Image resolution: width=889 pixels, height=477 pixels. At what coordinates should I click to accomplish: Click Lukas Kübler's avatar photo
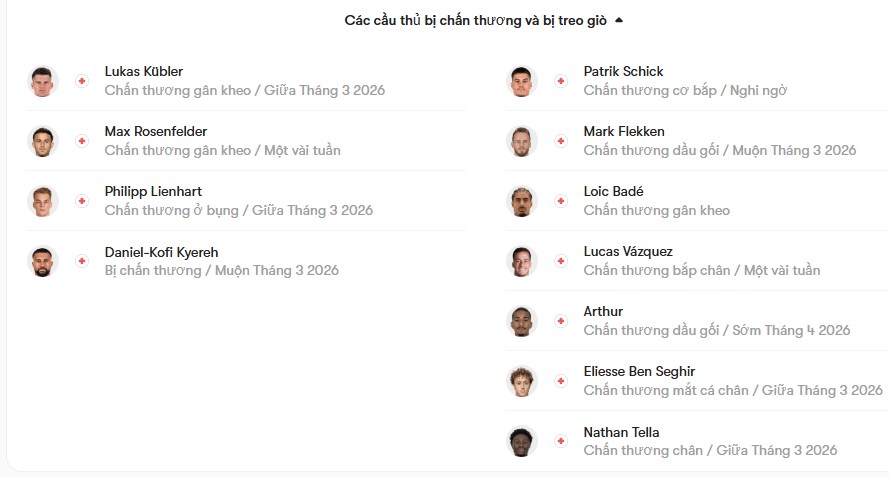click(x=43, y=81)
